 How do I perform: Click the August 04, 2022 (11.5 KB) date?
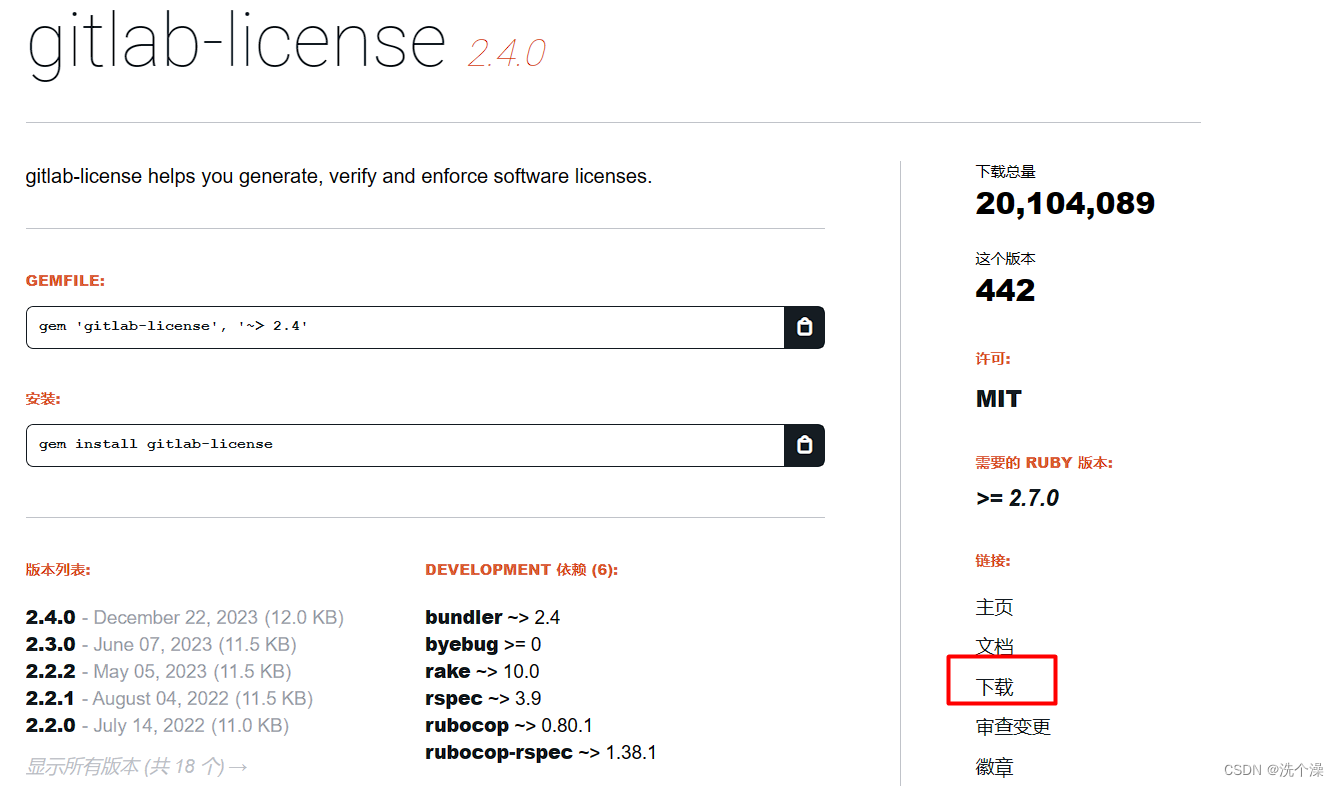pos(203,698)
